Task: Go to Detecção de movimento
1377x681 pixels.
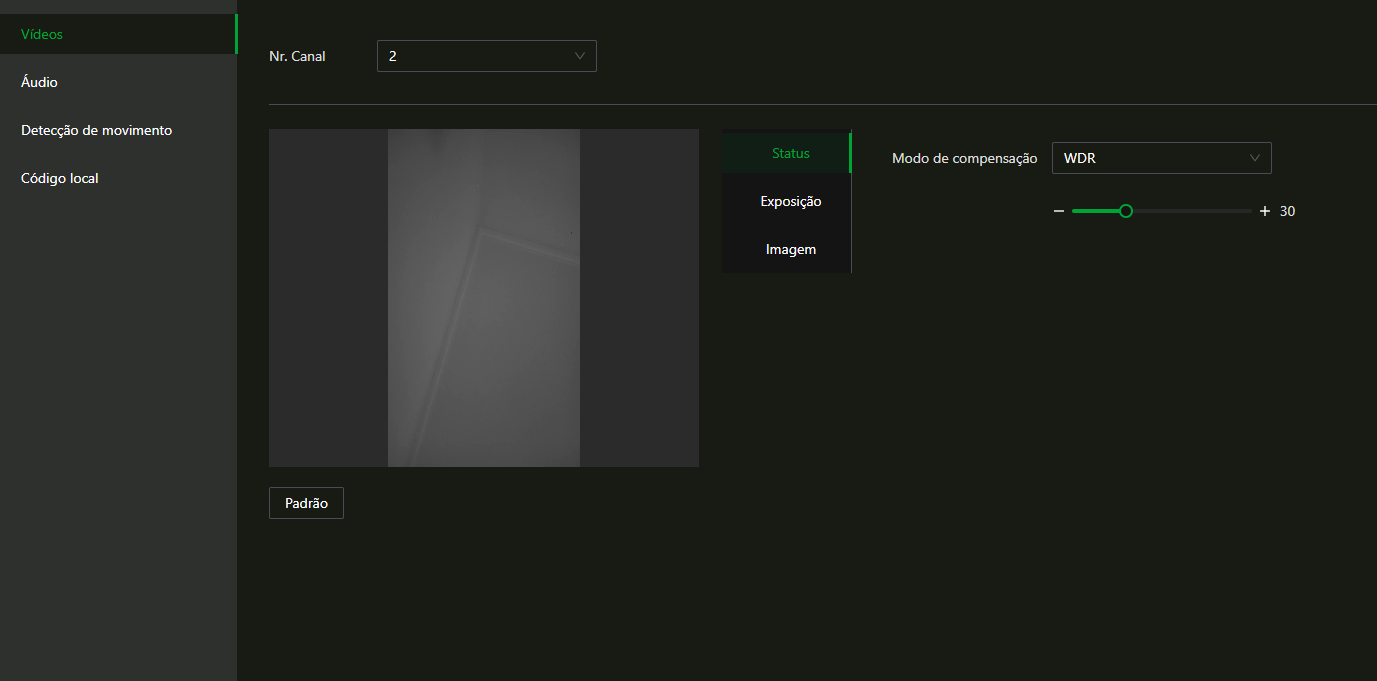Action: [x=118, y=130]
